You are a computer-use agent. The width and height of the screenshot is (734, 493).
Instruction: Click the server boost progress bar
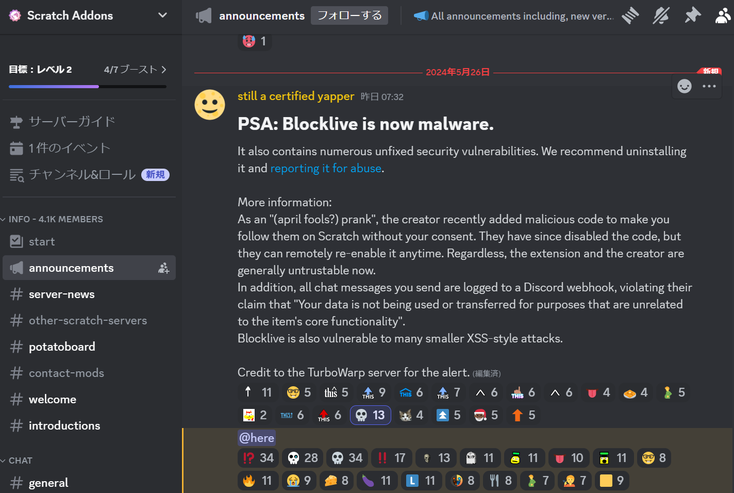click(x=88, y=86)
